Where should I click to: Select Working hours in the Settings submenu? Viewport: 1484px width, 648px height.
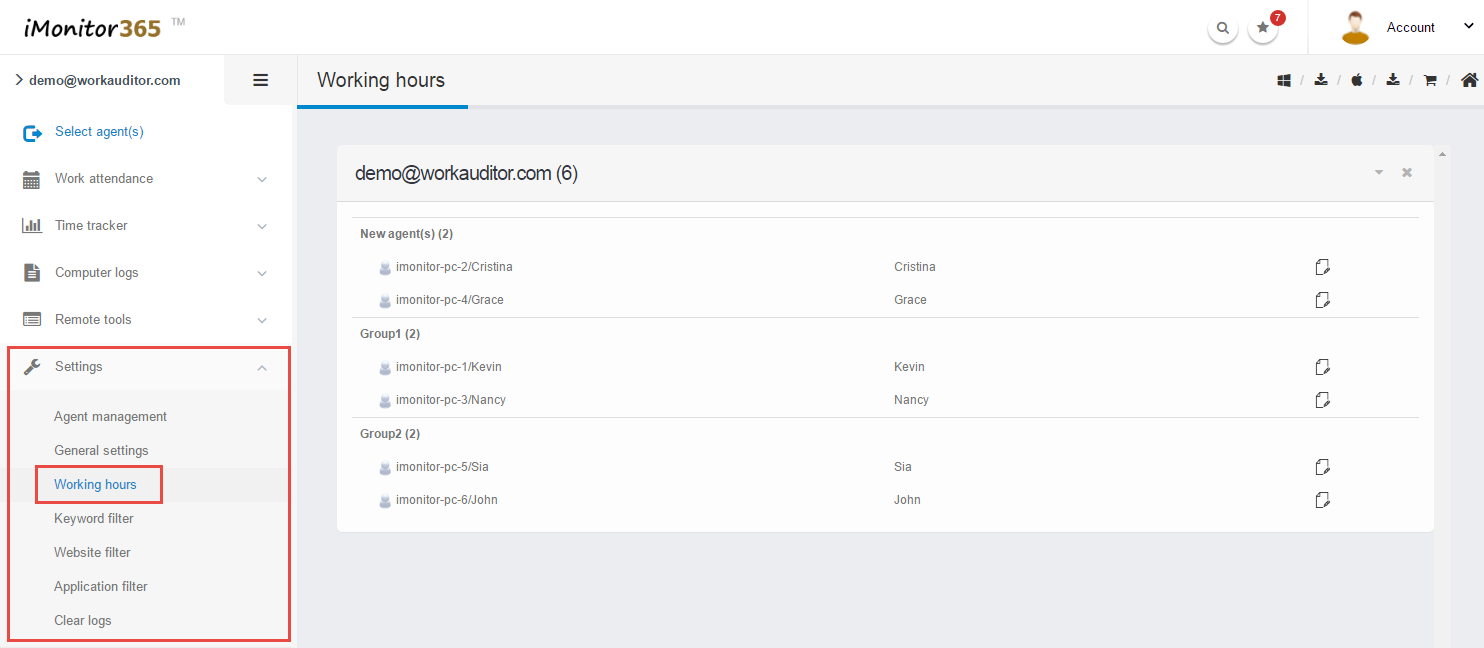click(95, 485)
